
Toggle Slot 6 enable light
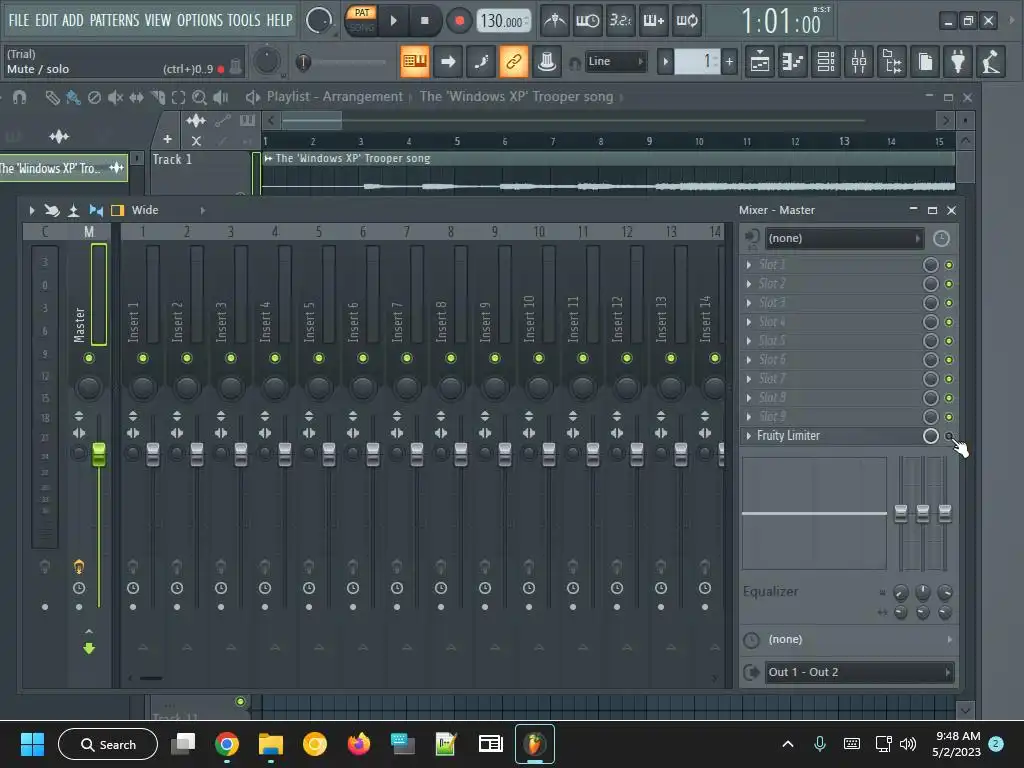click(949, 360)
